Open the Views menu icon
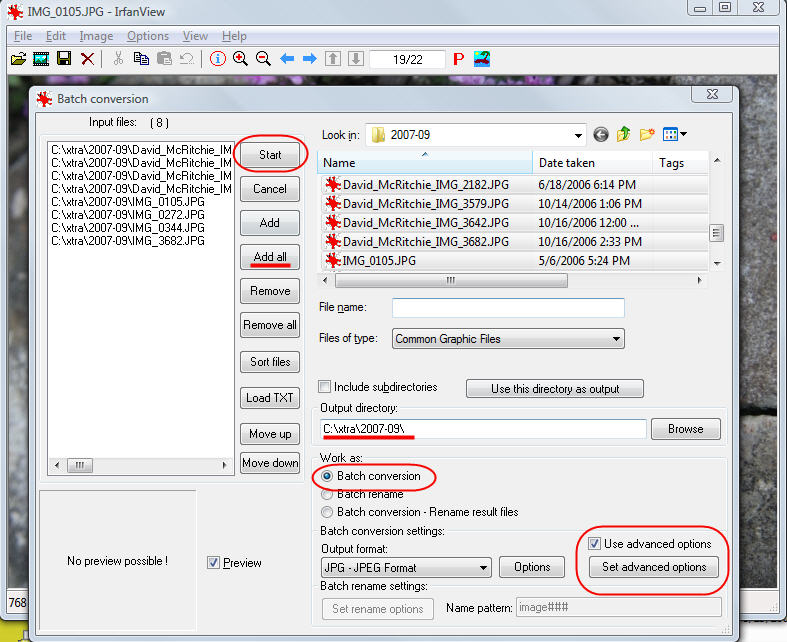 675,135
